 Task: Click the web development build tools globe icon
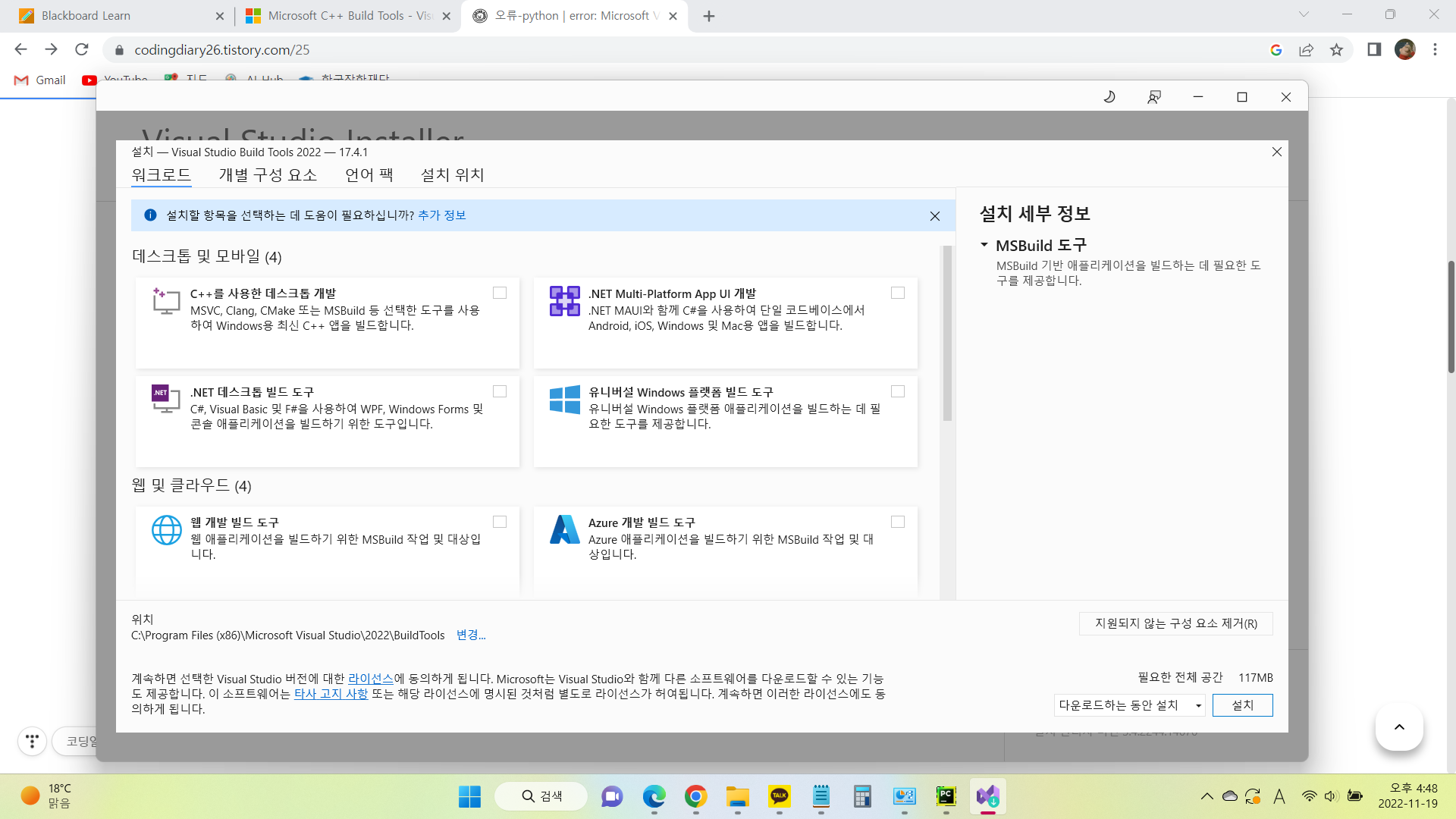(x=166, y=529)
